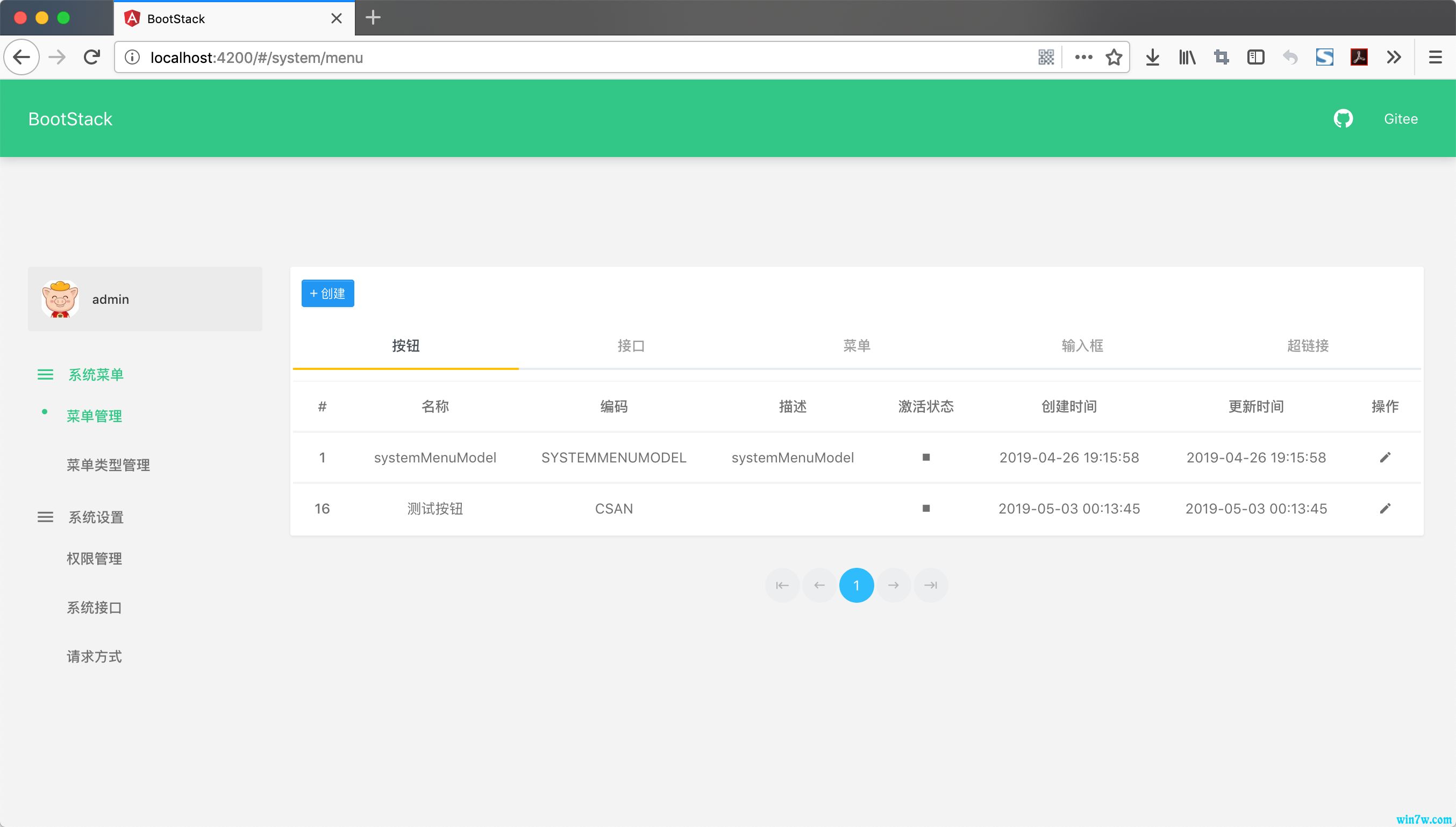Switch to the 接口 tab

pos(631,346)
